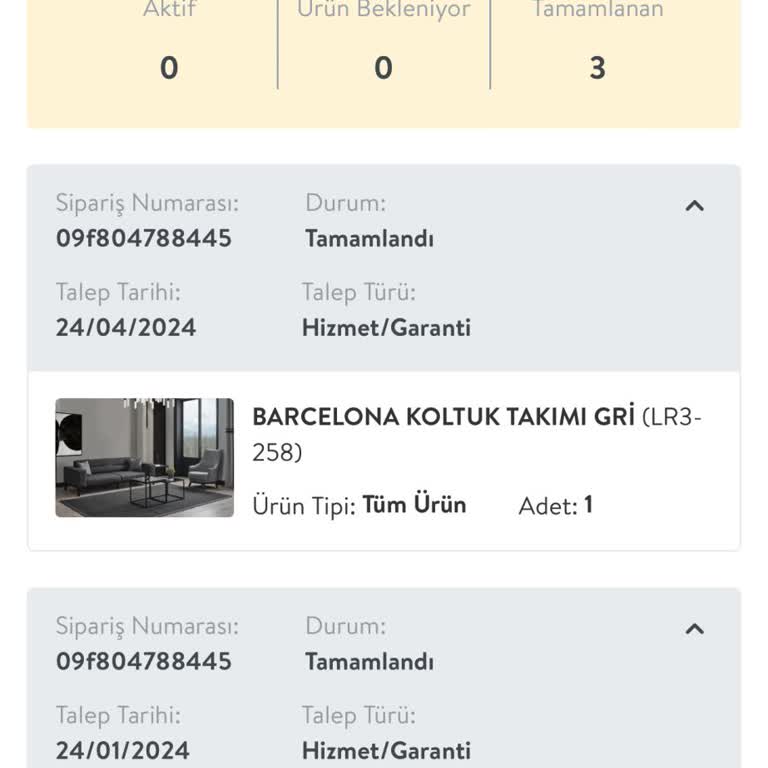Click Hizmet/Garanti type in second card
Image resolution: width=768 pixels, height=768 pixels.
386,751
